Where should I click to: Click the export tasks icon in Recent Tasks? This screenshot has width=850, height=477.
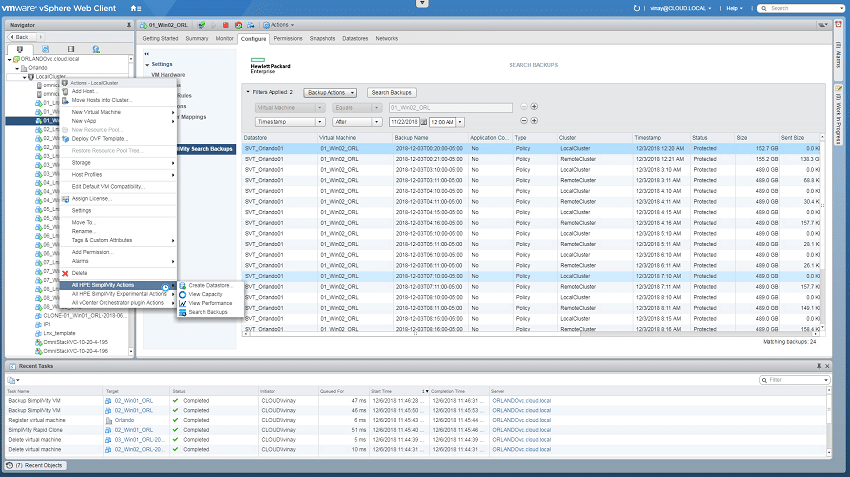click(x=12, y=380)
